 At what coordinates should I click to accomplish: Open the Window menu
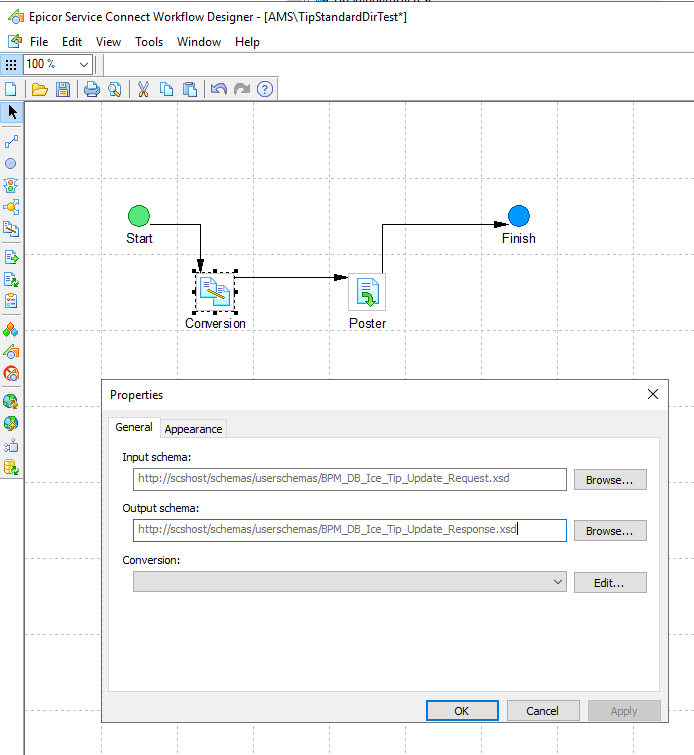(199, 42)
